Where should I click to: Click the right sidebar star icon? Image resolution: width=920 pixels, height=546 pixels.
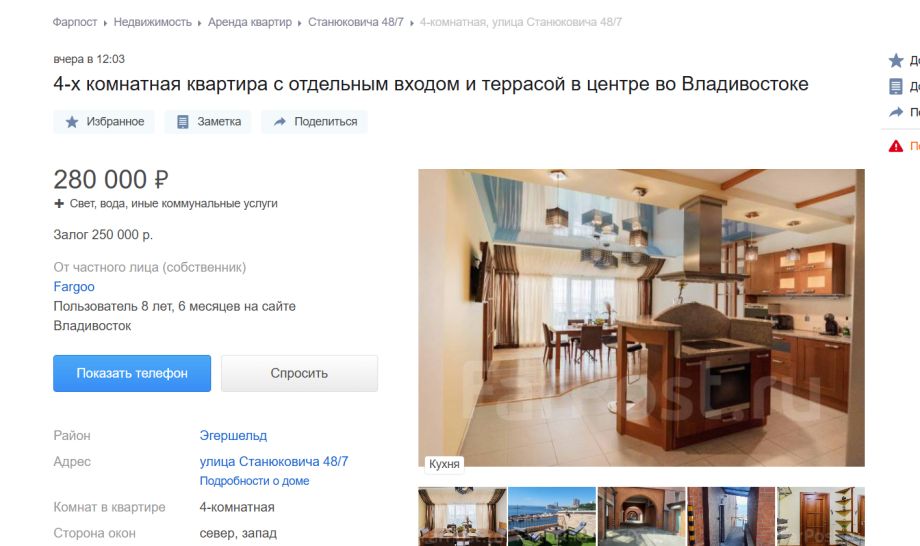(895, 60)
